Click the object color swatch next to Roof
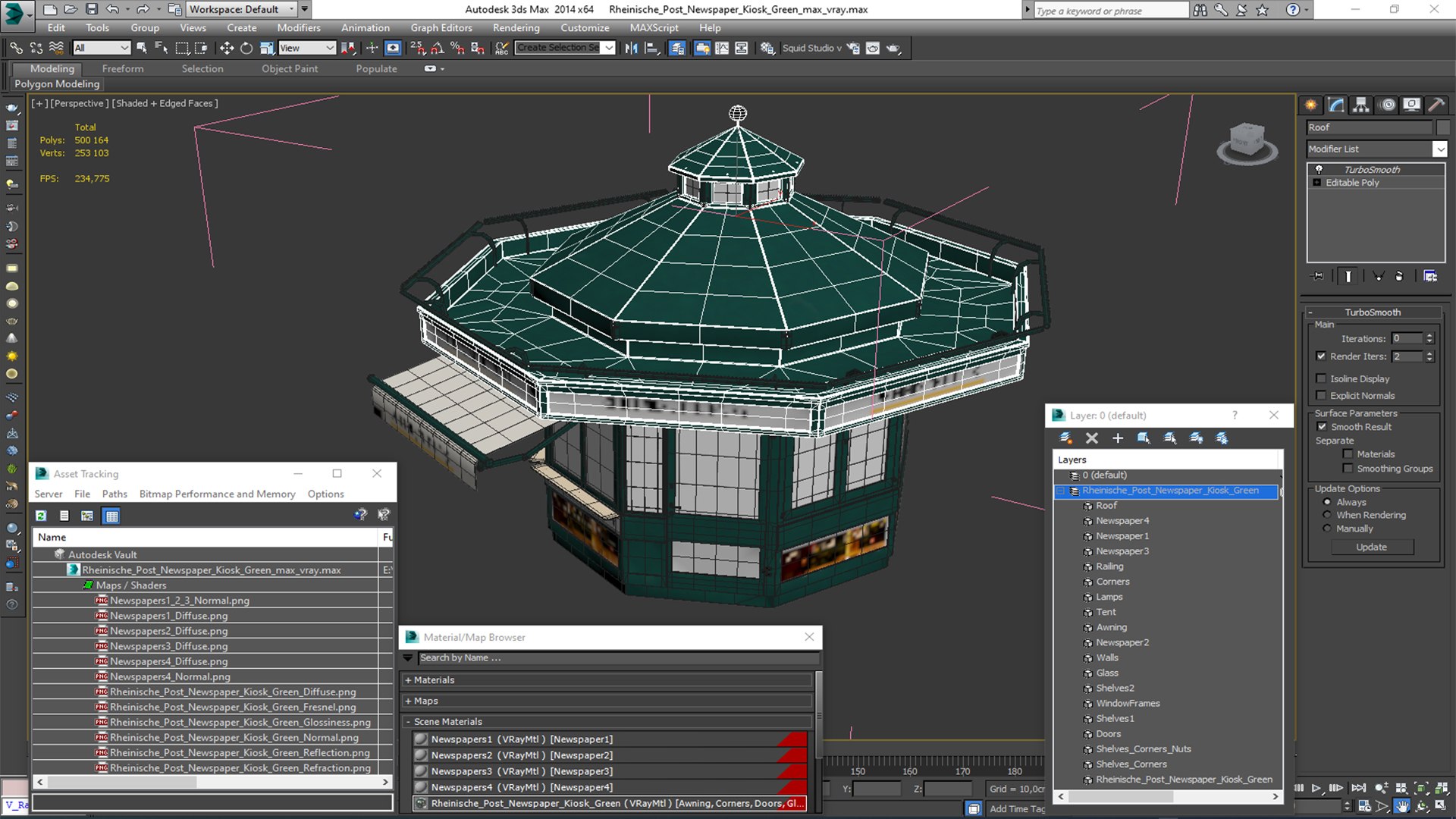Viewport: 1456px width, 819px height. pyautogui.click(x=1442, y=127)
